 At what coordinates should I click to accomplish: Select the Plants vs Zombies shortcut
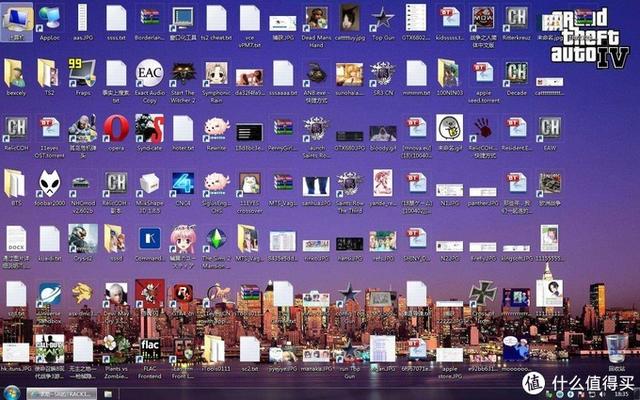(x=116, y=349)
